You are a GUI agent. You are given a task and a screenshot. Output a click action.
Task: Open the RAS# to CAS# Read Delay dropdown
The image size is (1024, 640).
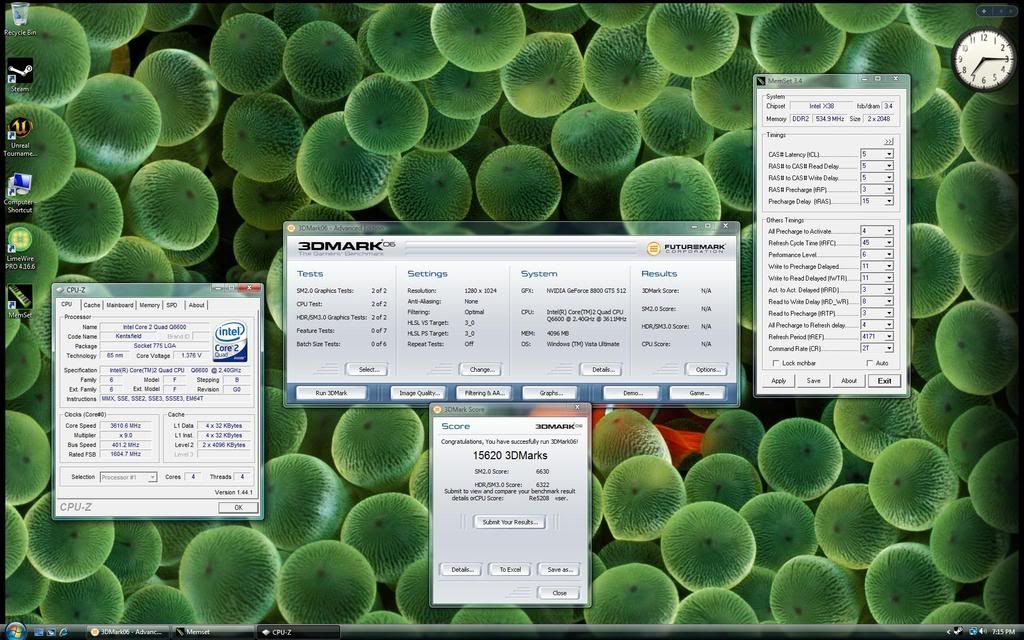point(888,166)
